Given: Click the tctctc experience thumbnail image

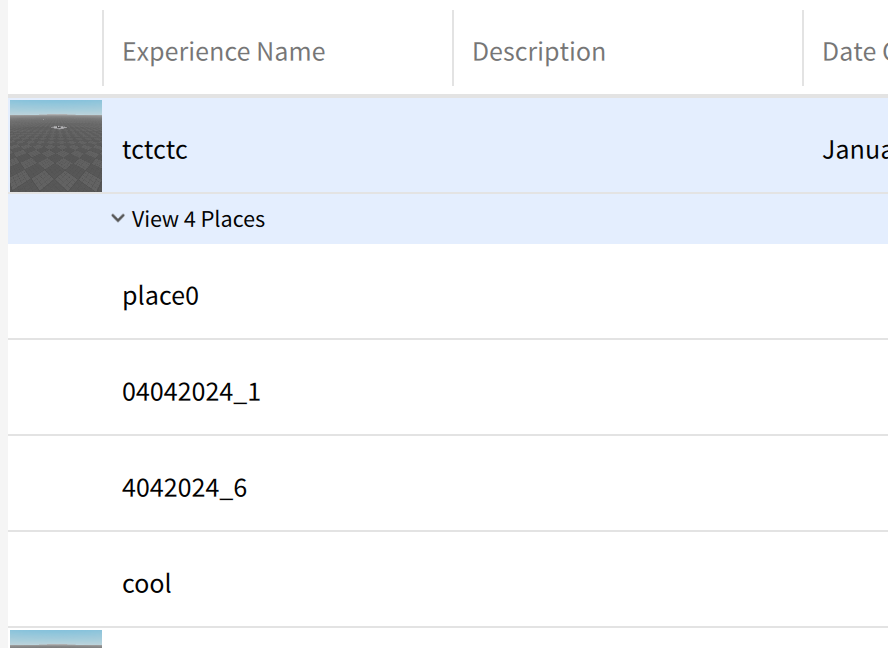Looking at the screenshot, I should 55,145.
